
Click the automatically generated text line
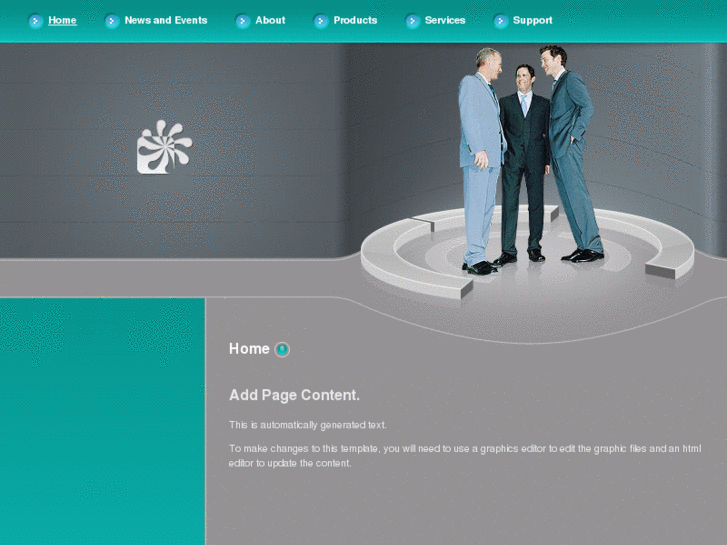[x=308, y=425]
